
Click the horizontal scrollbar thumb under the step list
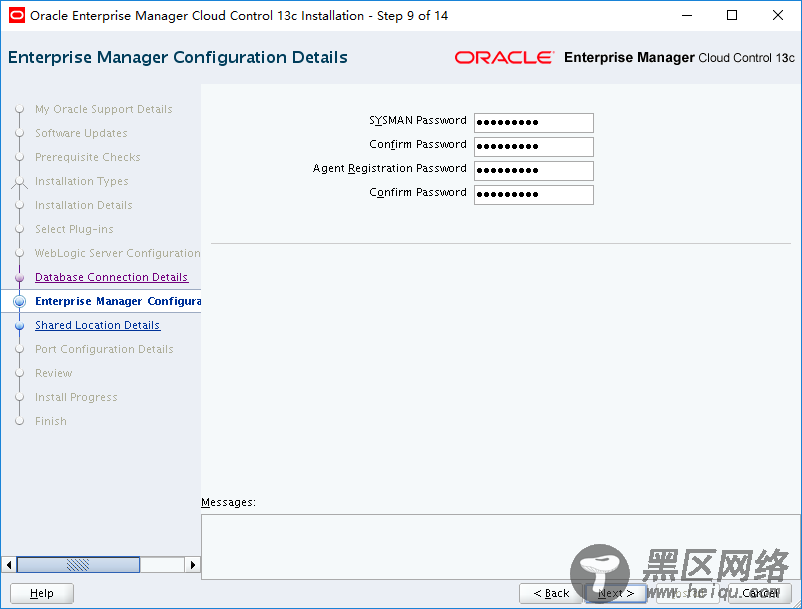coord(78,565)
